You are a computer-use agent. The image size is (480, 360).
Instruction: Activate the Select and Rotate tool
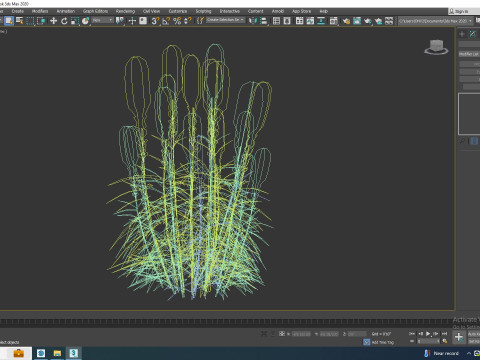pos(64,21)
